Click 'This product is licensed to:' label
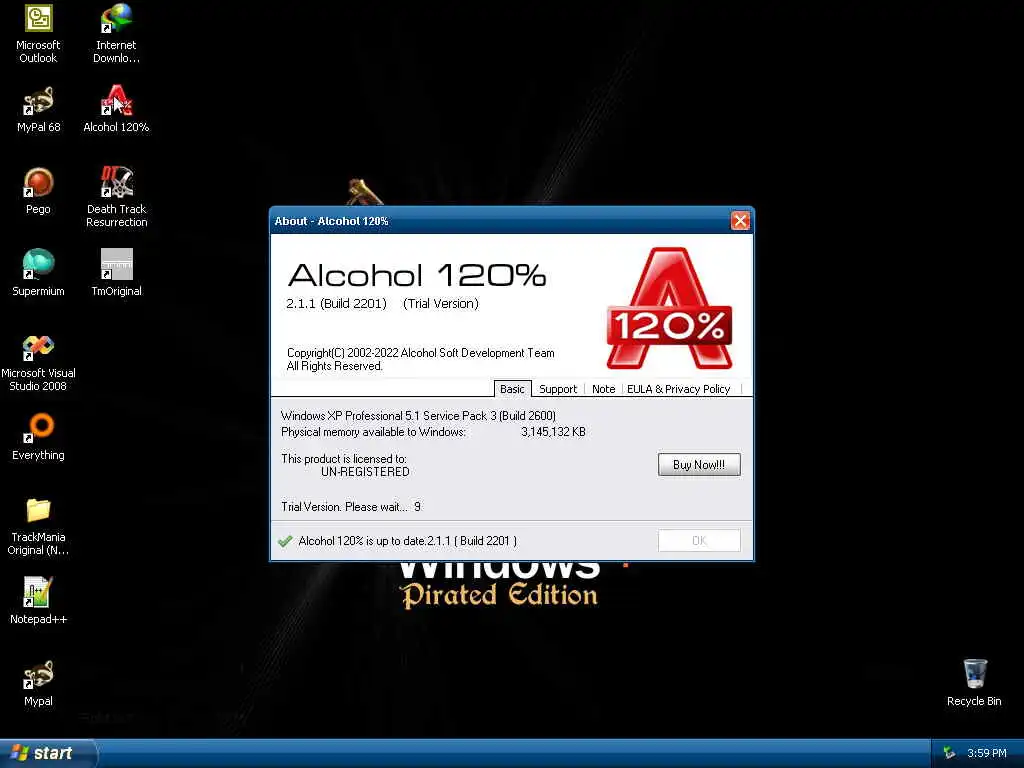The height and width of the screenshot is (768, 1024). coord(344,458)
